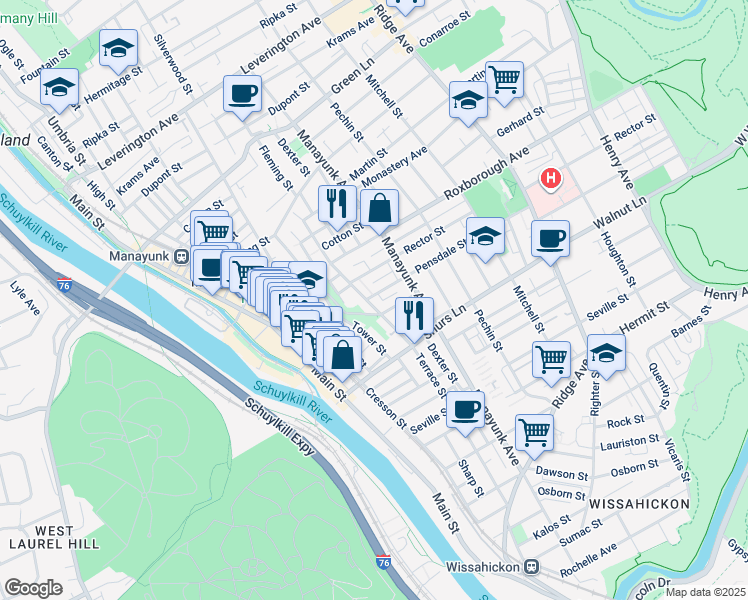Open the school marker near Hermit St
Image resolution: width=748 pixels, height=600 pixels.
(x=606, y=356)
